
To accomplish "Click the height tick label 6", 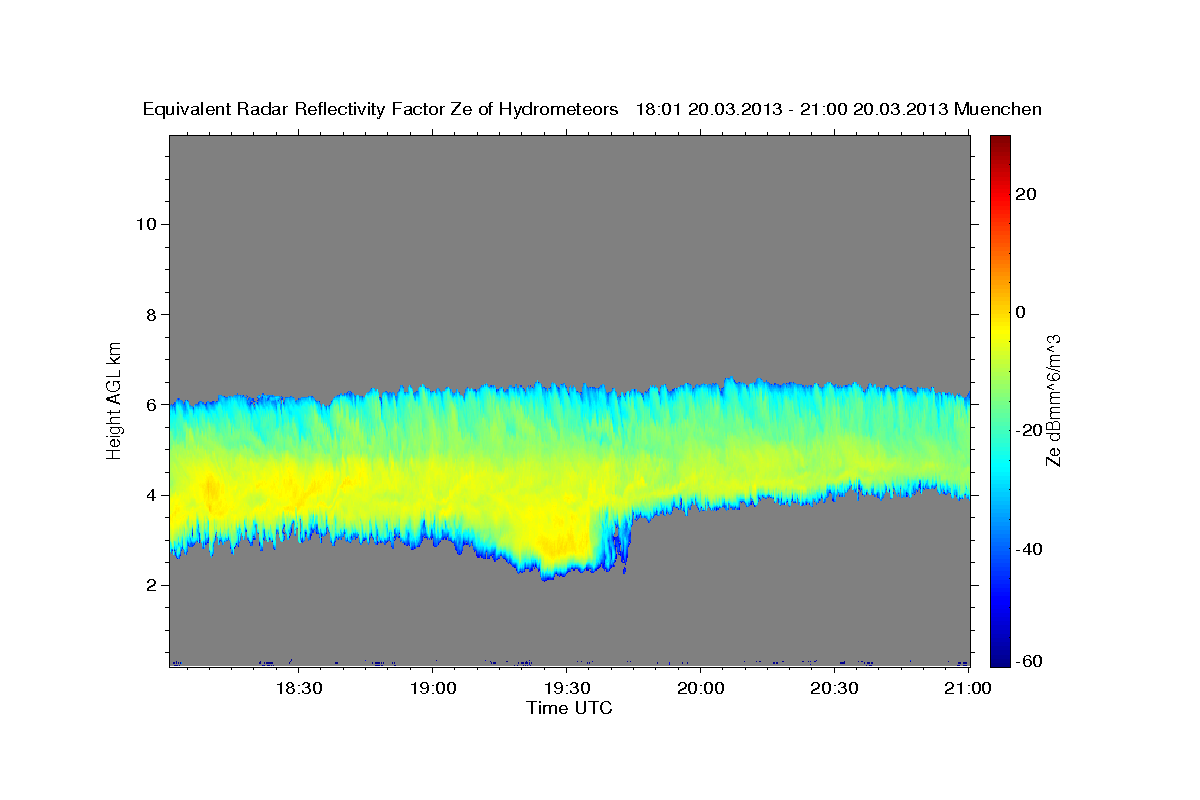I will (x=150, y=405).
